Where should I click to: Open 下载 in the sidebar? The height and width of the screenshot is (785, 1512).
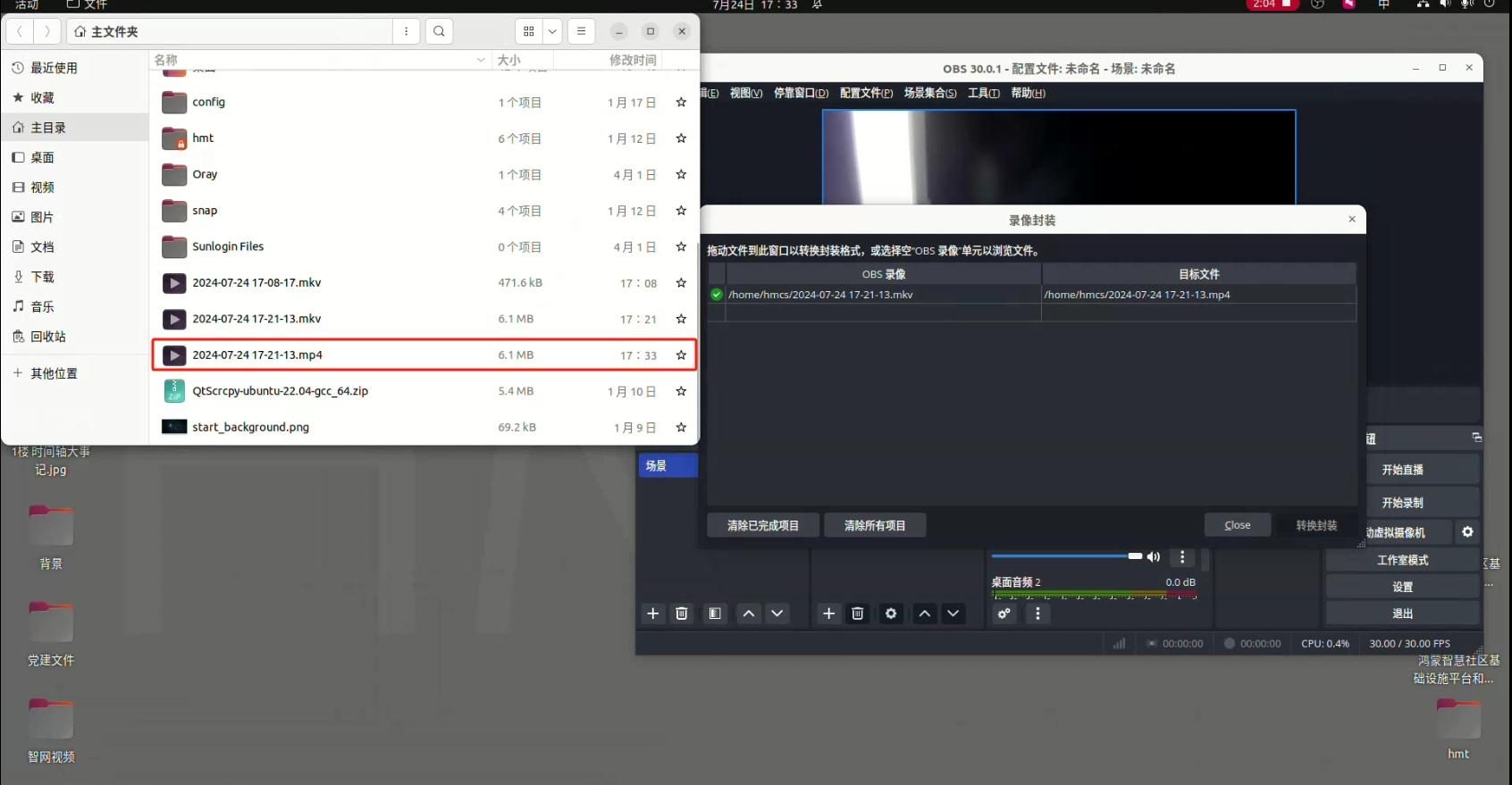[75, 277]
